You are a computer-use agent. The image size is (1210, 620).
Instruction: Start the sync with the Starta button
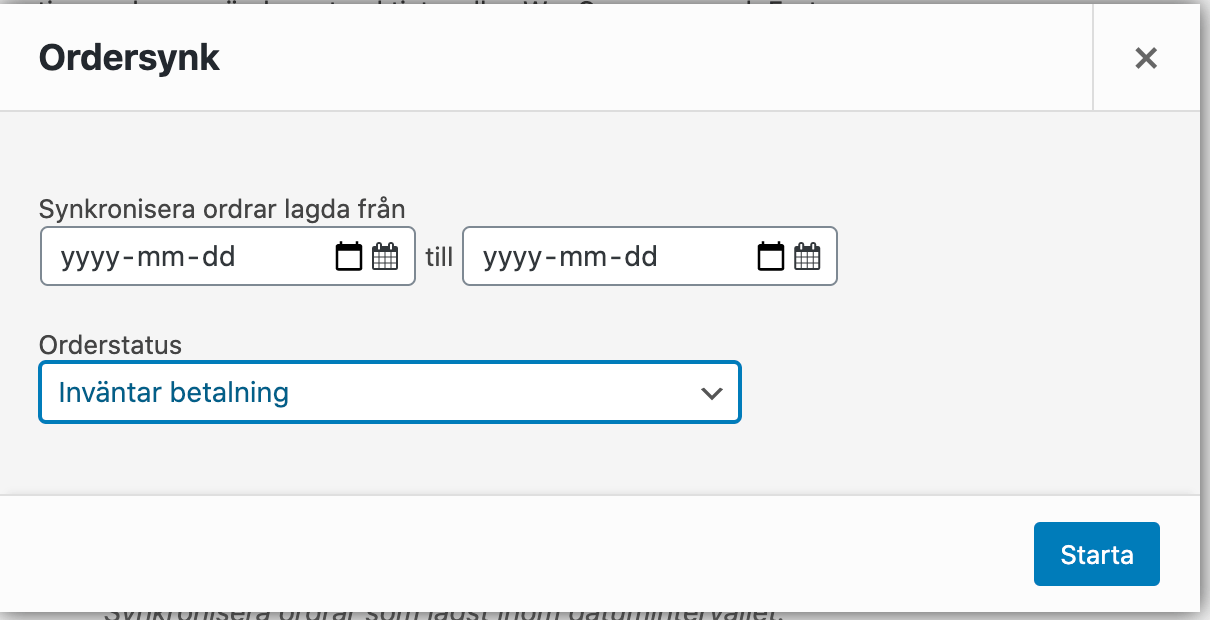[x=1097, y=554]
